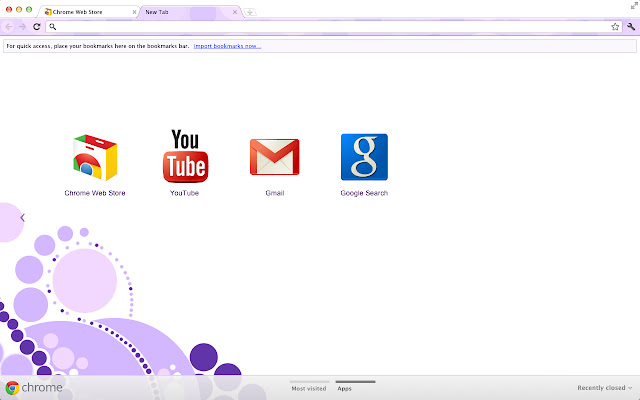Click the Google Search label text
This screenshot has width=640, height=400.
(x=364, y=193)
